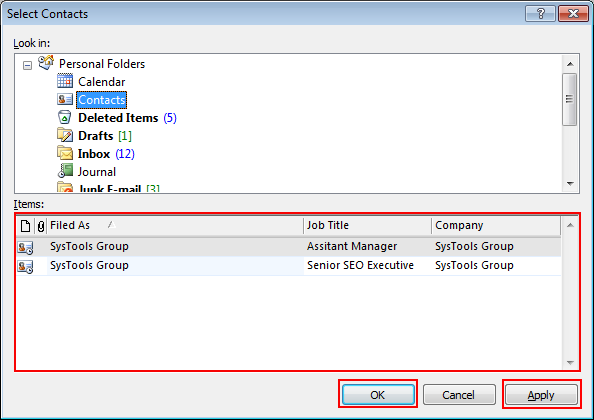Sort items by Job Title column

coord(367,226)
